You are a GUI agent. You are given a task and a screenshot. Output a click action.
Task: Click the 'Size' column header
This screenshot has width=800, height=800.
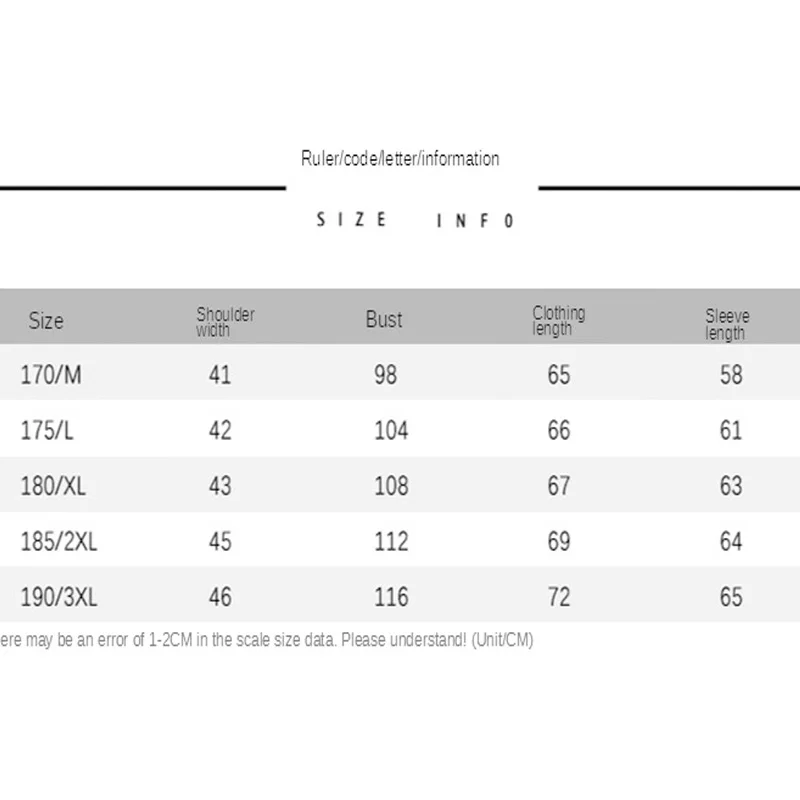click(46, 321)
